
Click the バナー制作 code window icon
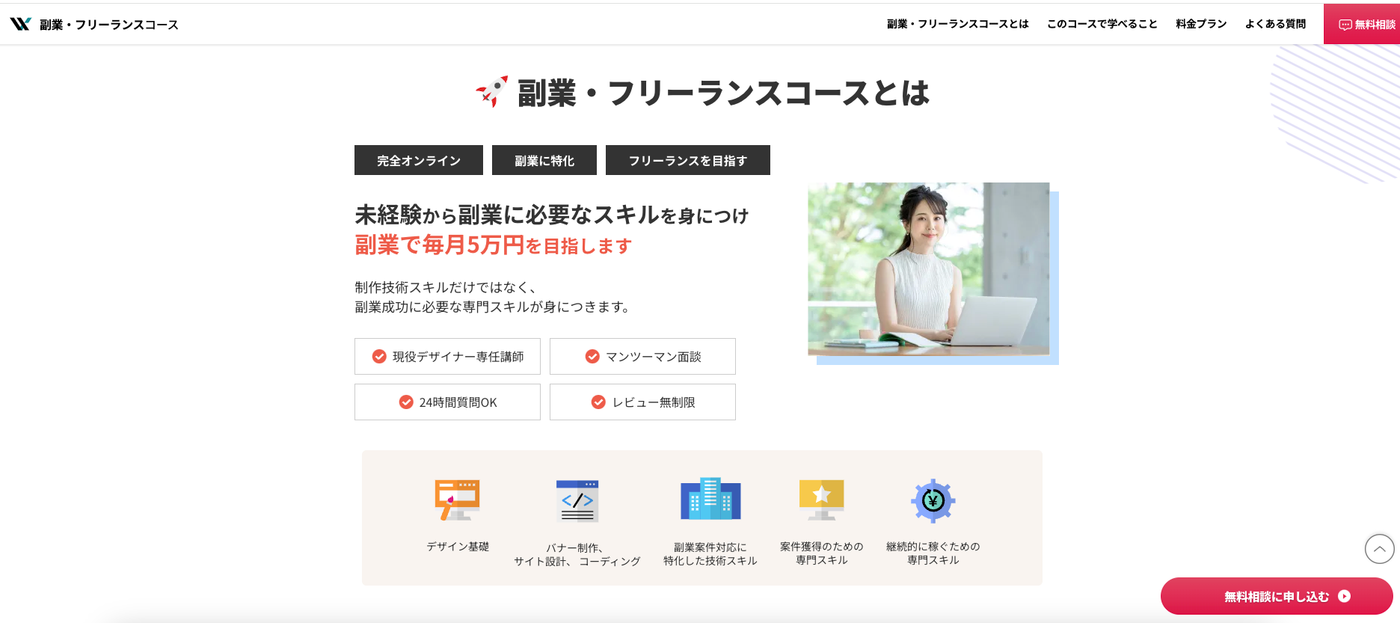tap(577, 501)
